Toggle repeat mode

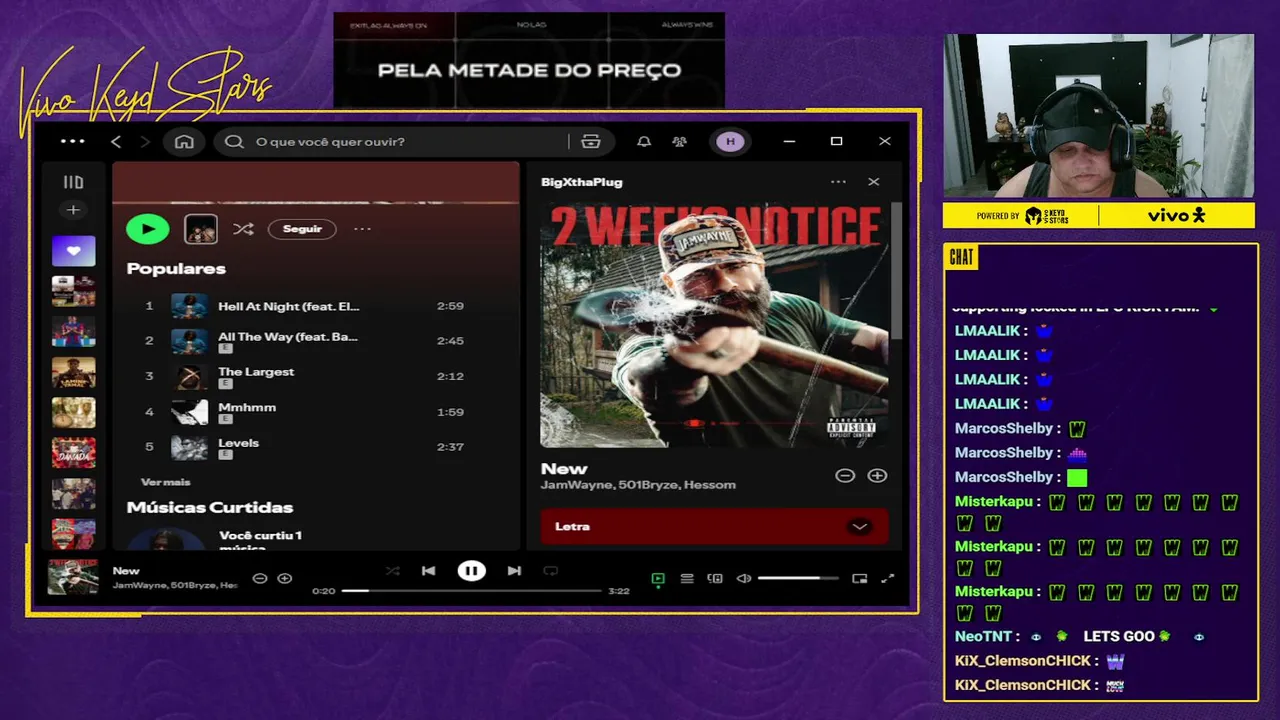pos(550,571)
